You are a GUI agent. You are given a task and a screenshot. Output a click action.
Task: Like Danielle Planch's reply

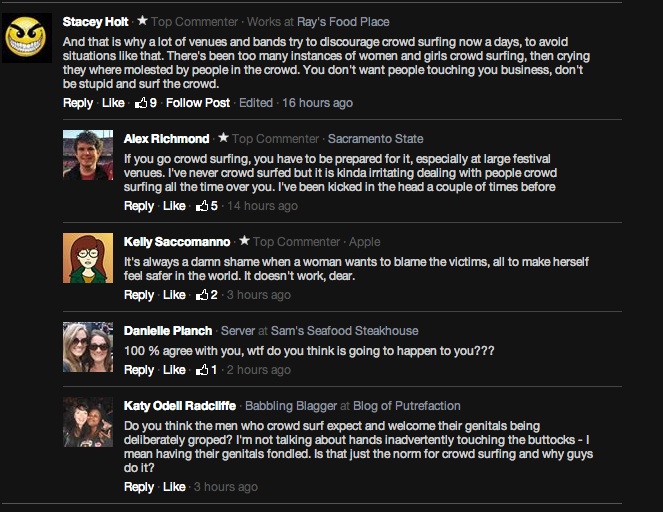(x=174, y=370)
